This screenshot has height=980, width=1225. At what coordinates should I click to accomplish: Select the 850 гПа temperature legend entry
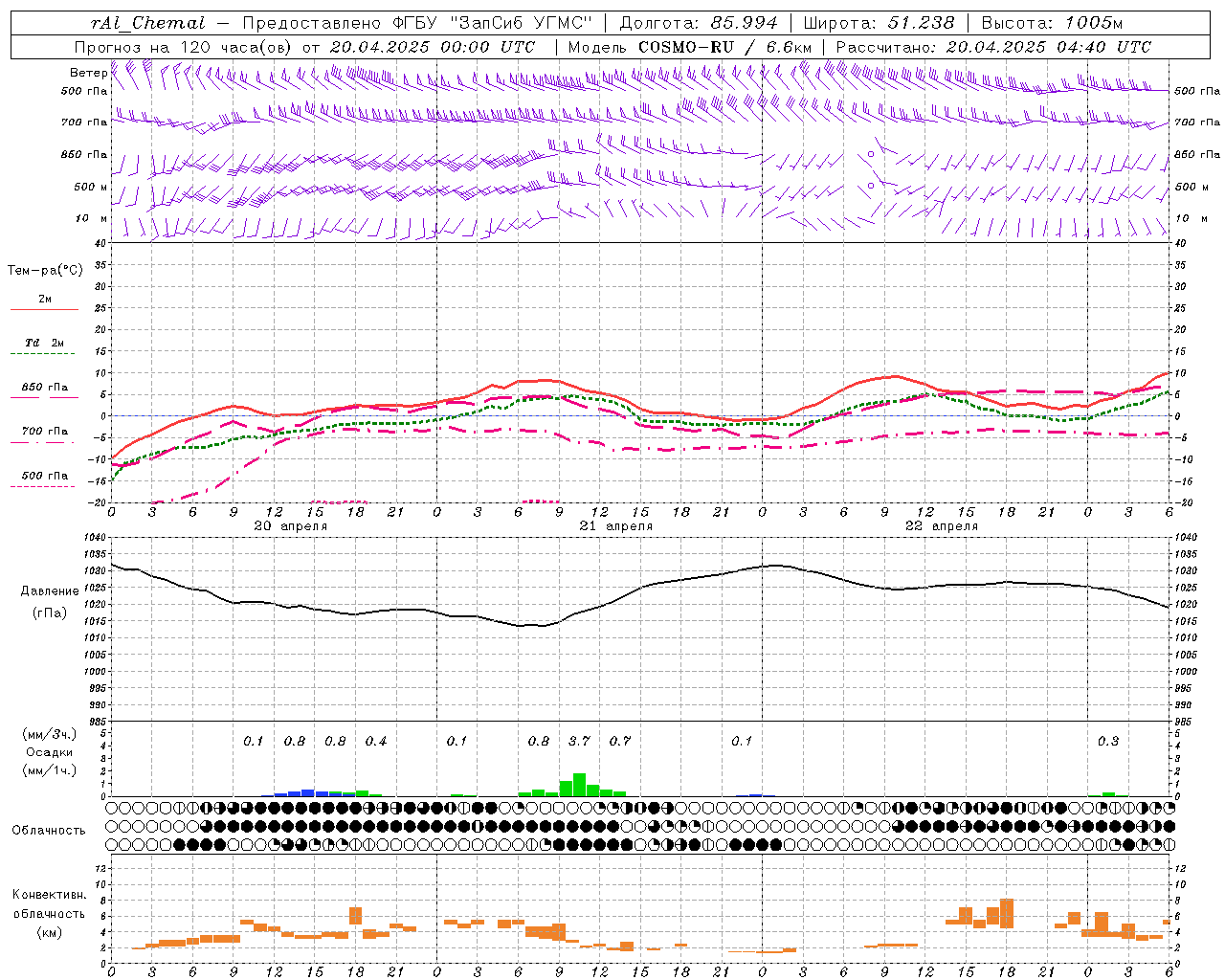click(44, 388)
